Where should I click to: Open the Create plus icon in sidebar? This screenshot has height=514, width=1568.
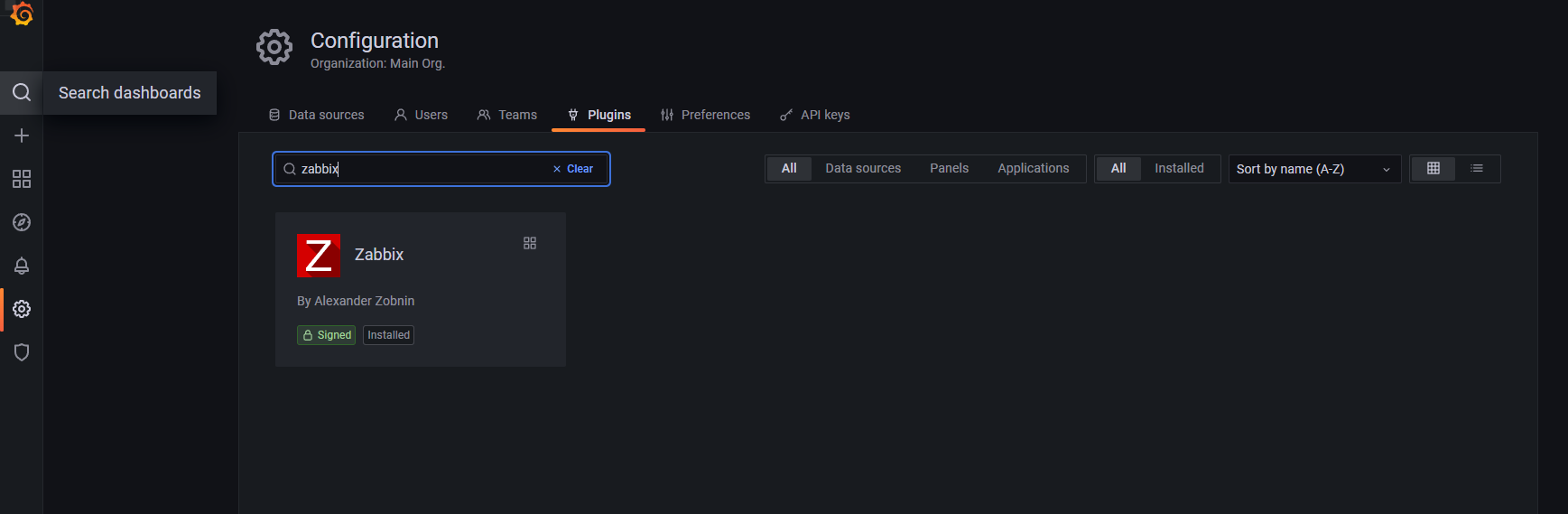point(22,136)
